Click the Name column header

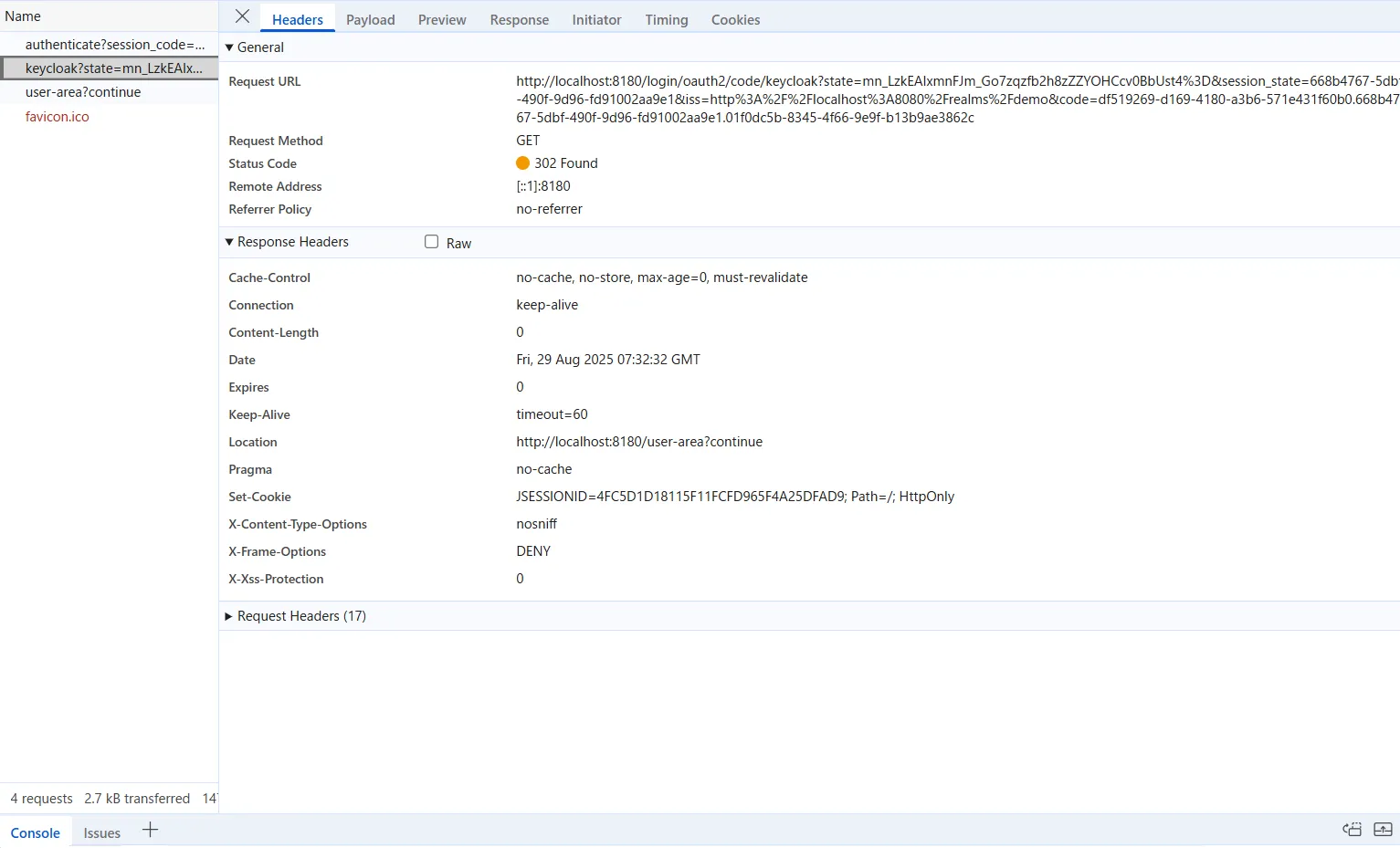click(x=23, y=16)
